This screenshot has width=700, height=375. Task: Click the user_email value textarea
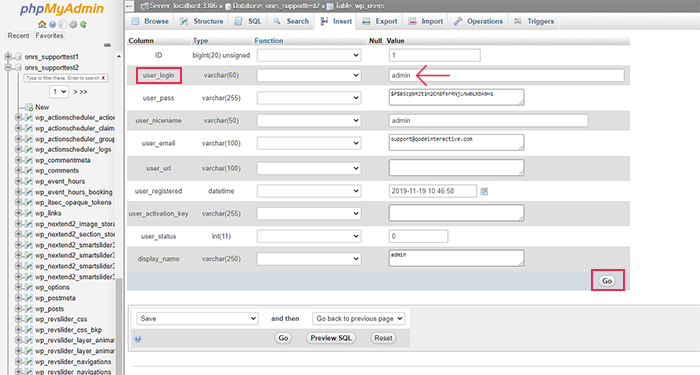(x=457, y=142)
